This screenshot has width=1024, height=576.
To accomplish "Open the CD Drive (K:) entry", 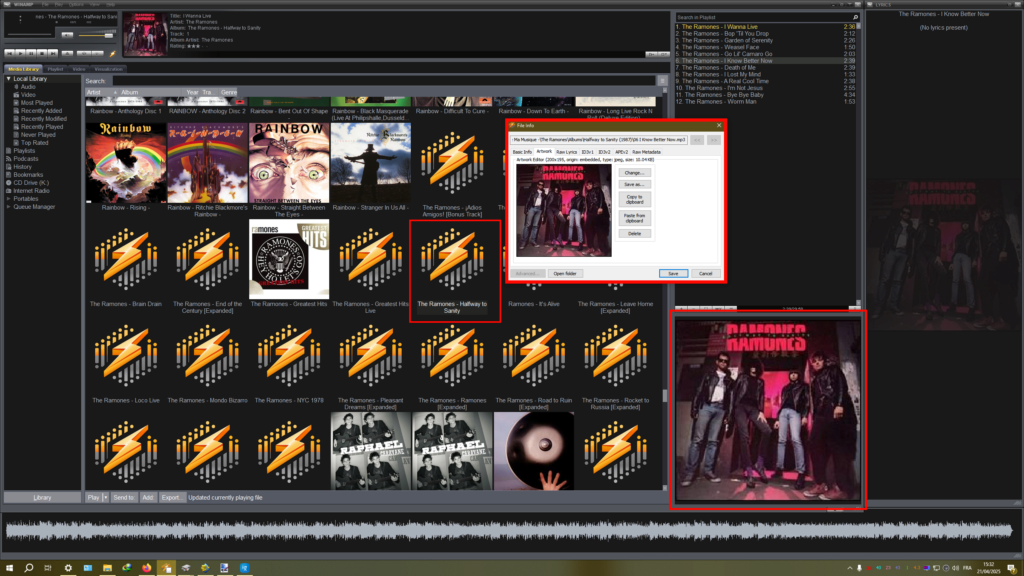I will coord(27,183).
